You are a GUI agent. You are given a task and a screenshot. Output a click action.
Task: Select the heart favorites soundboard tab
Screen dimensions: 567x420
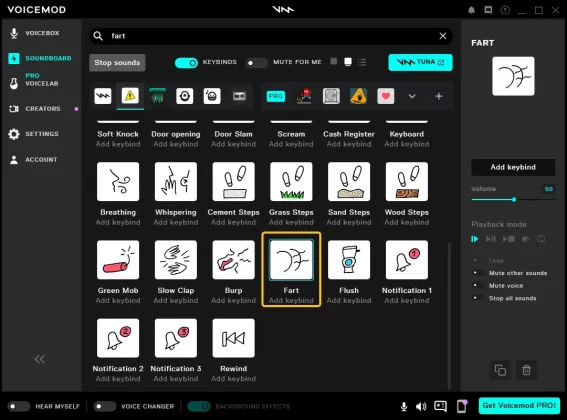[x=386, y=96]
